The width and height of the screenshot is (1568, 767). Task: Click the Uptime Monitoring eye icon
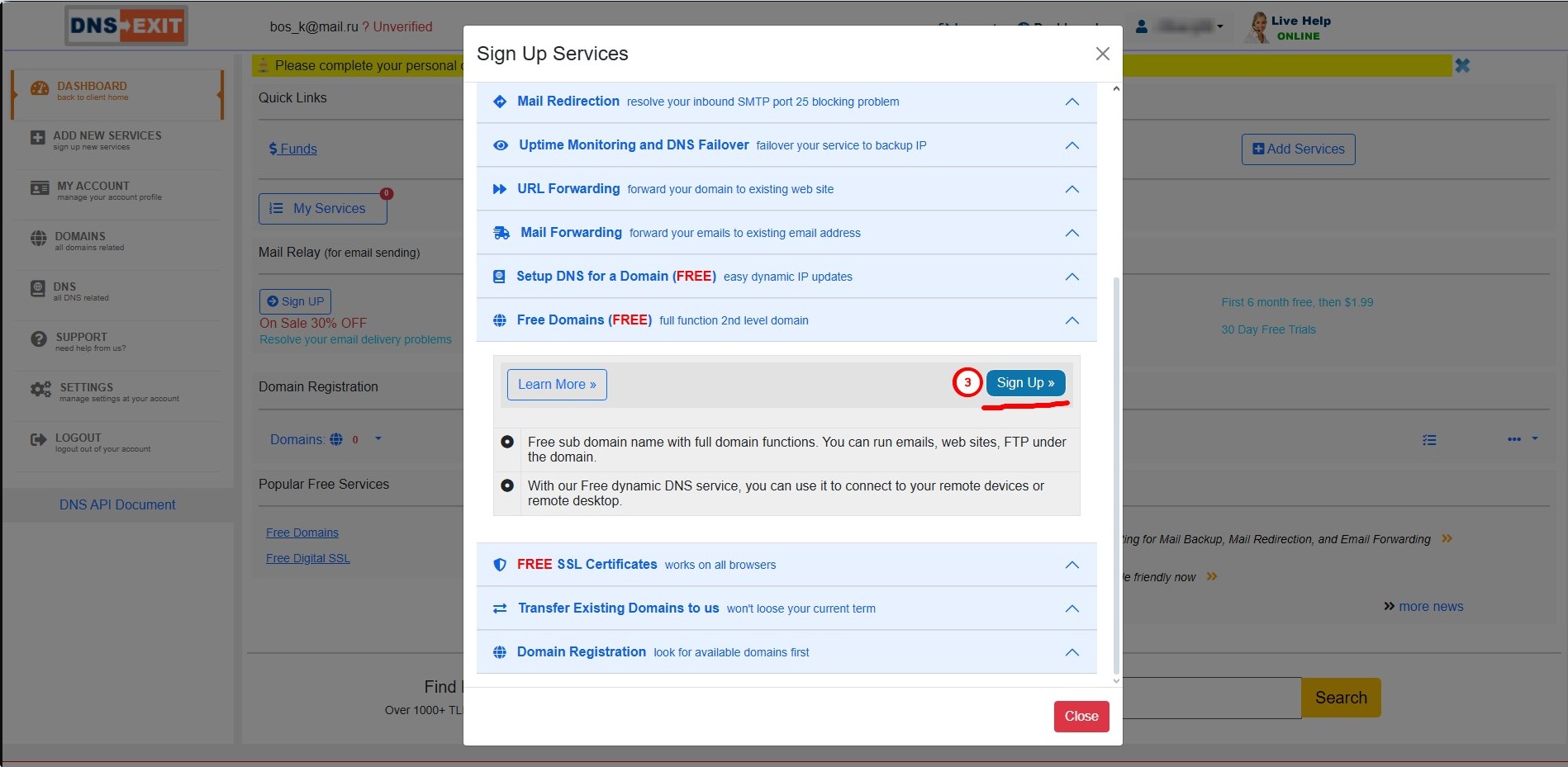(500, 145)
